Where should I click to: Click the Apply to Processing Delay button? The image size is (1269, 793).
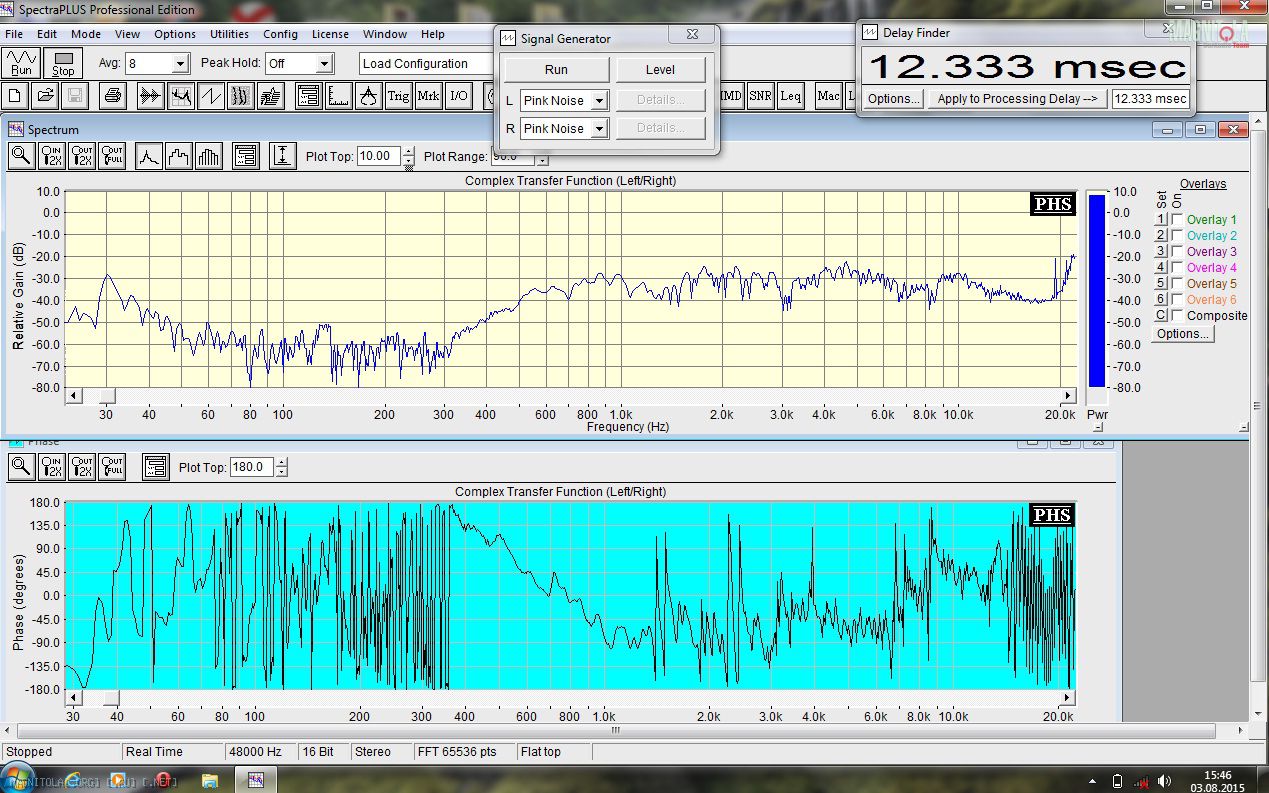[1018, 99]
